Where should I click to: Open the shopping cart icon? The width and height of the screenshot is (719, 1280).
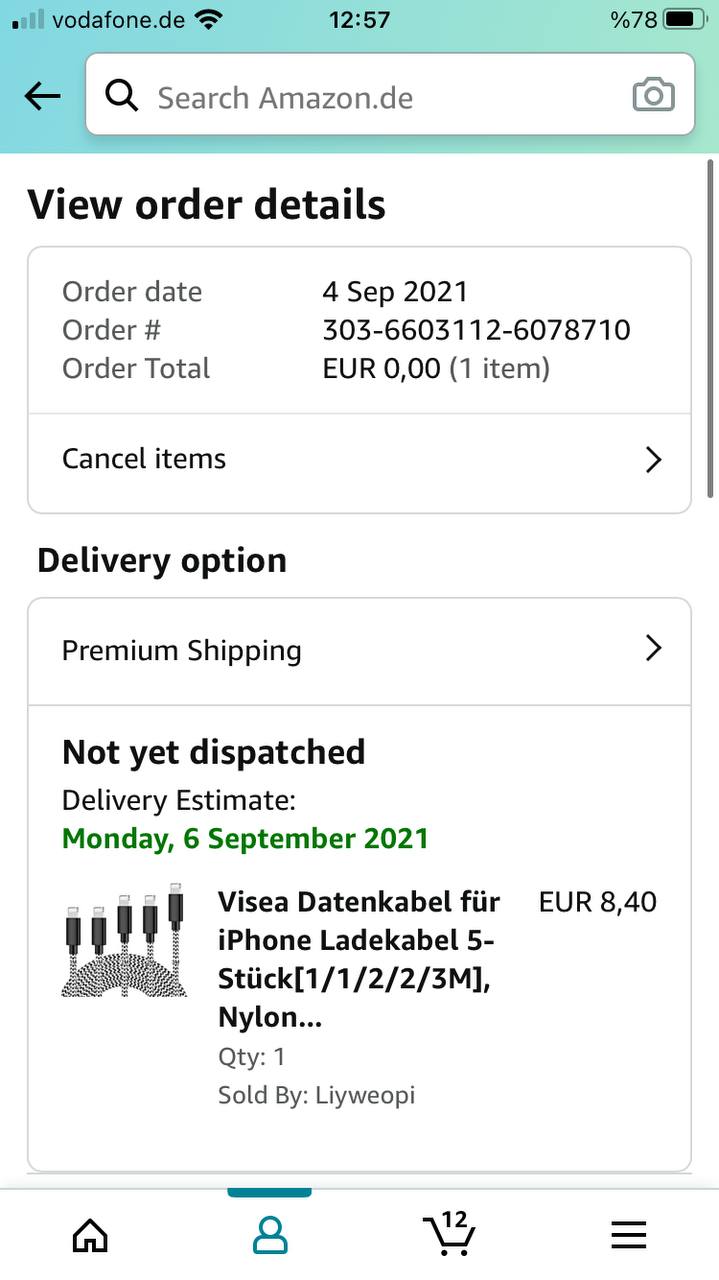448,1234
